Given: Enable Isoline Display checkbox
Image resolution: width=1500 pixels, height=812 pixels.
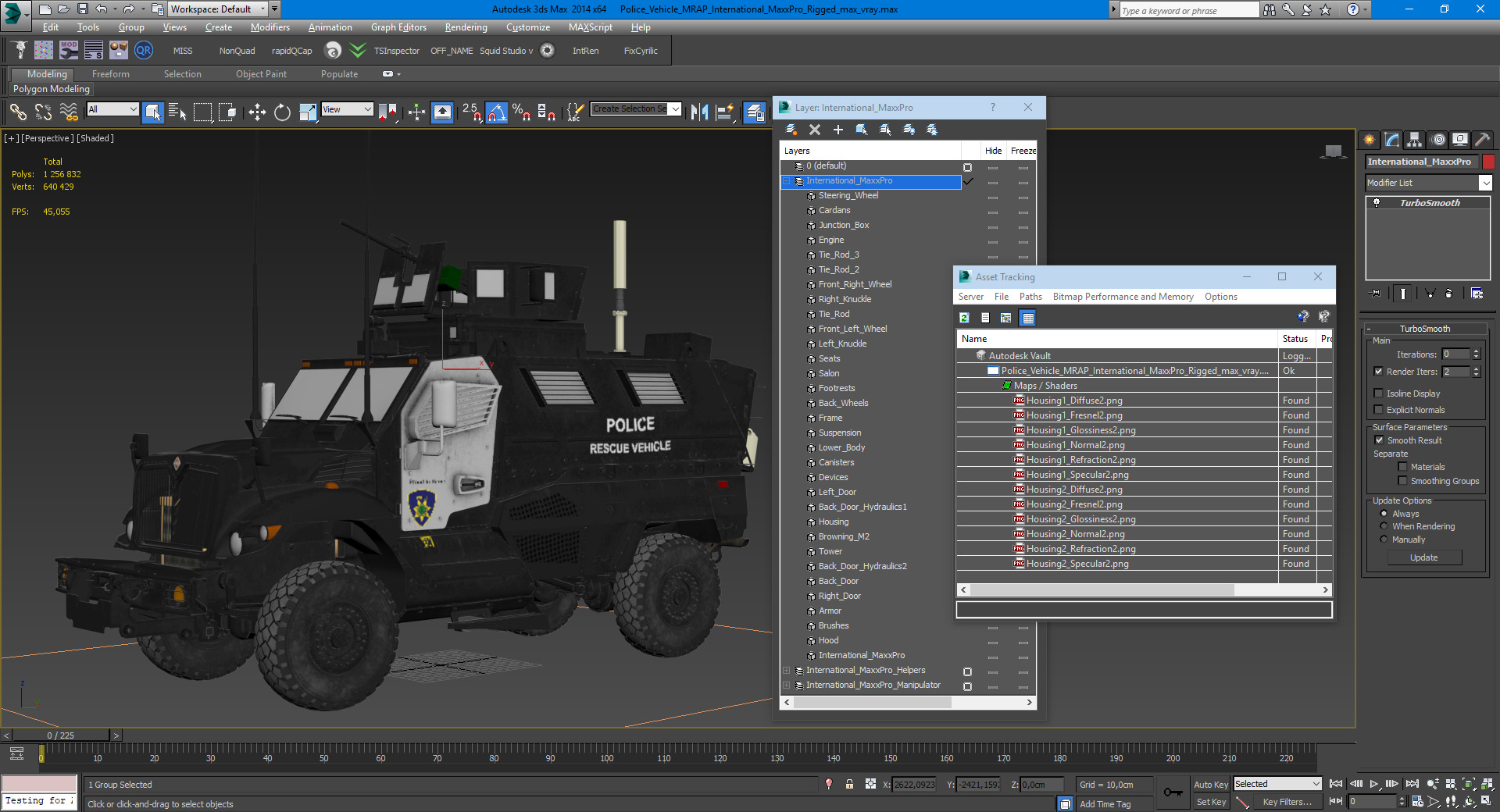Looking at the screenshot, I should click(x=1378, y=394).
